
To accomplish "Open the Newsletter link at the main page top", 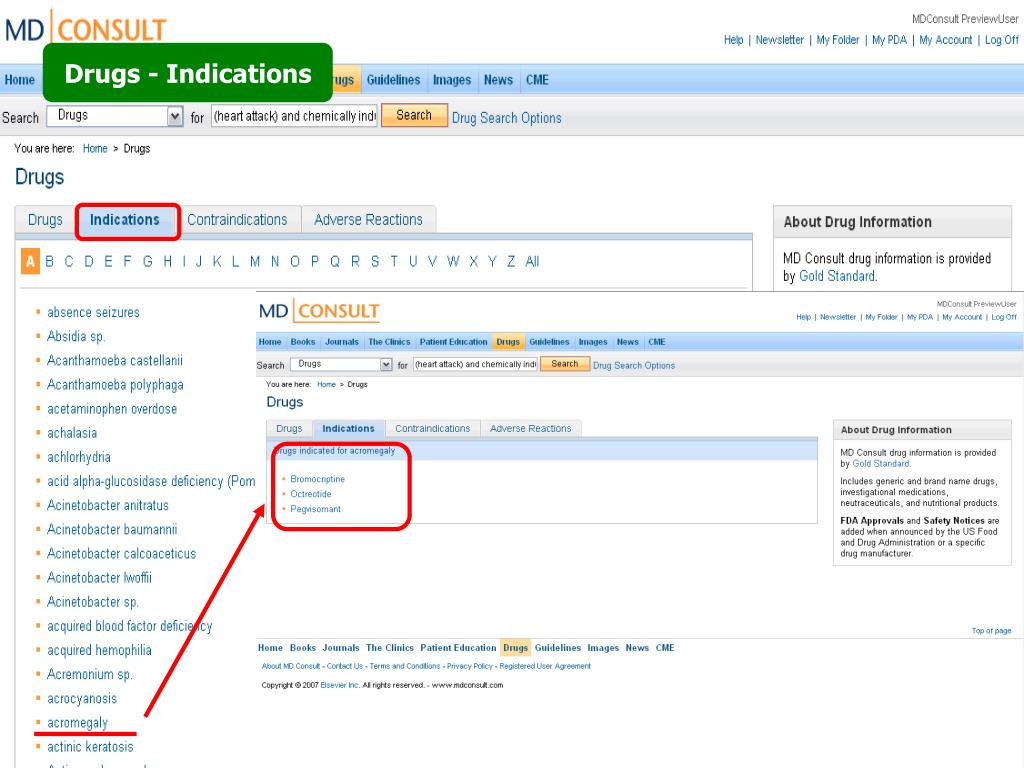I will [780, 40].
